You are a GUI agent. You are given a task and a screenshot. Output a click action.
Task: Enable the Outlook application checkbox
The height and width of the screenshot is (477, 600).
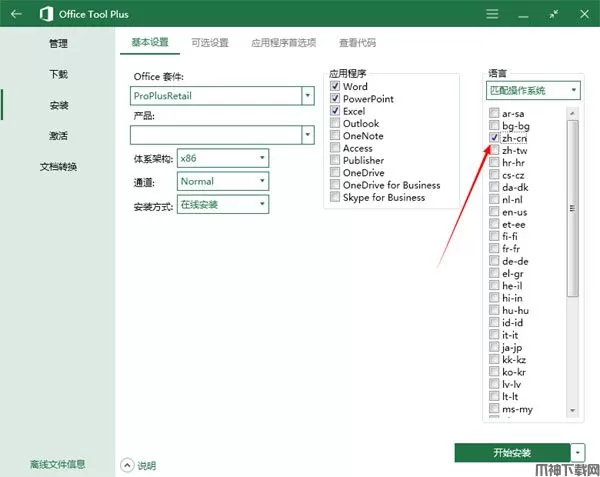click(x=336, y=124)
